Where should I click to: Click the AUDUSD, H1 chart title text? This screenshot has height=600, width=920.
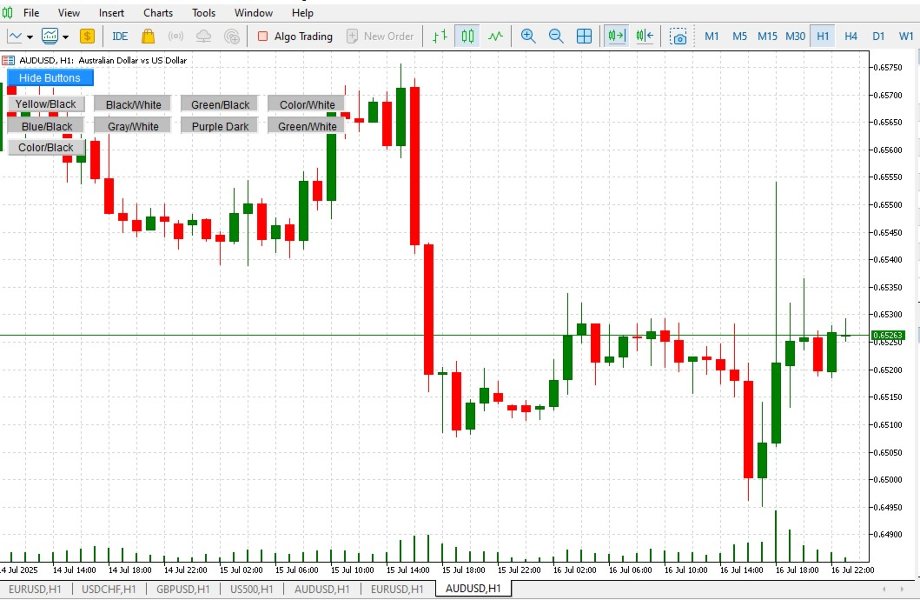pos(103,60)
